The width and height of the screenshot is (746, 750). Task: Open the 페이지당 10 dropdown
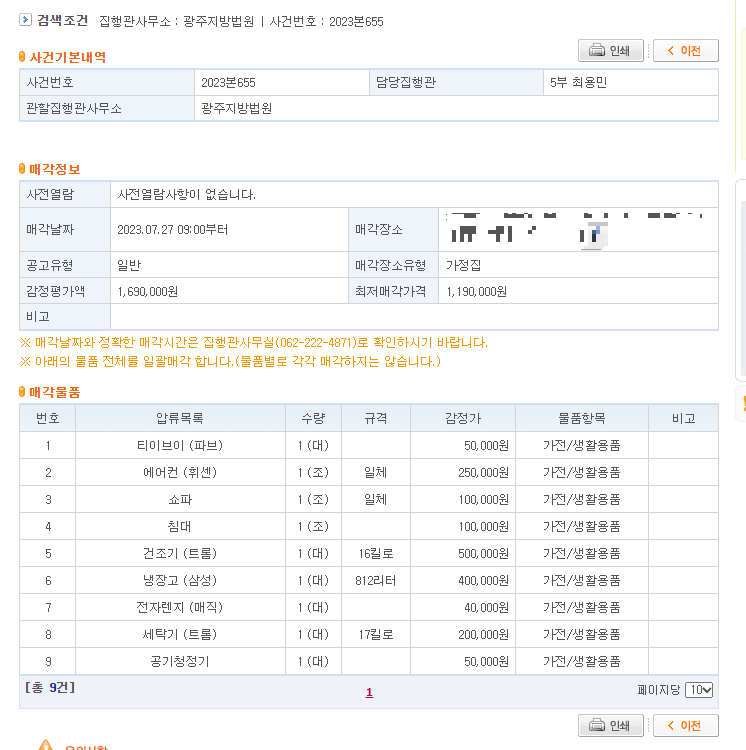(699, 690)
